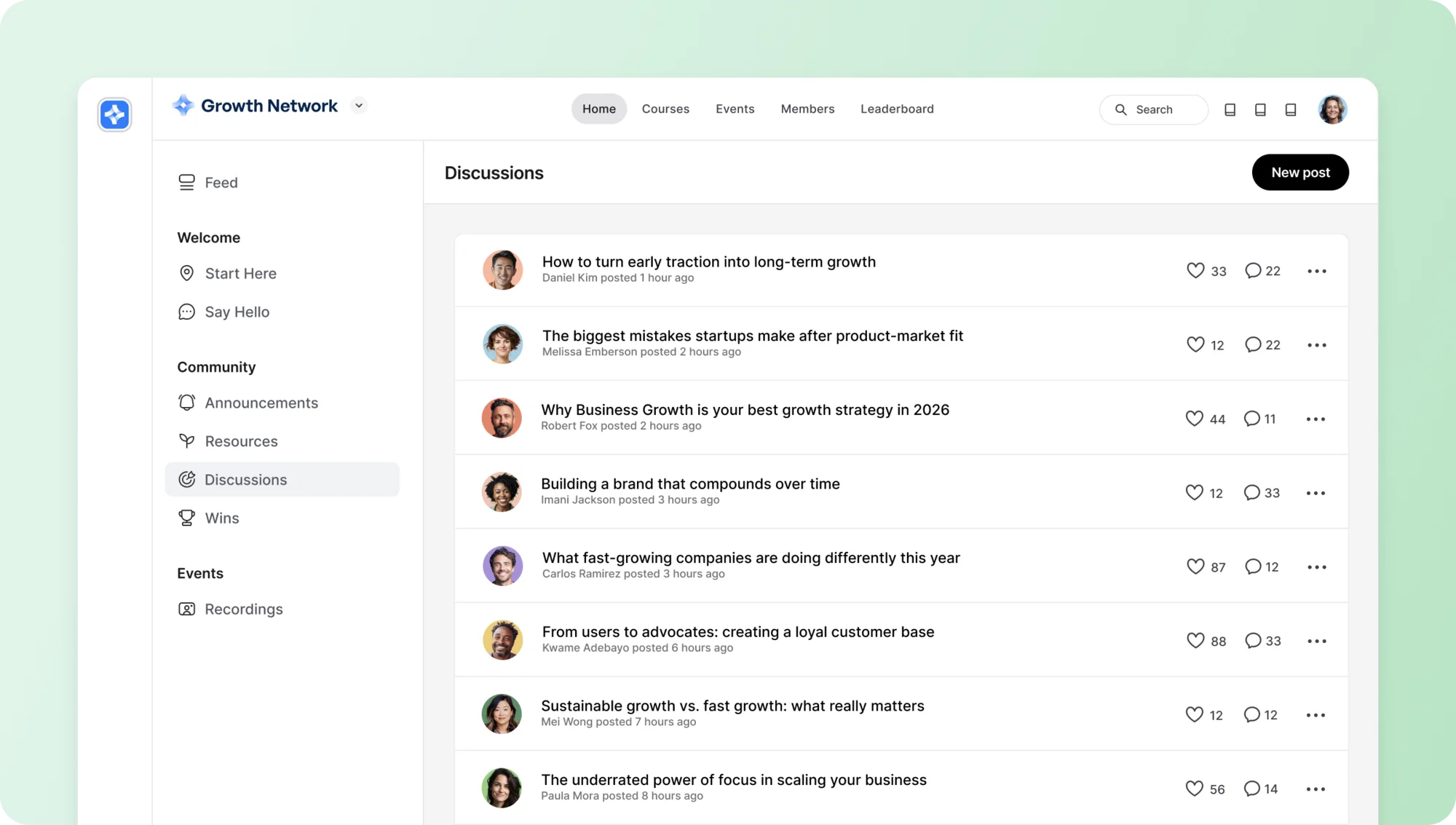The height and width of the screenshot is (825, 1456).
Task: Like Paula Mora's post with 56 likes
Action: click(x=1194, y=789)
